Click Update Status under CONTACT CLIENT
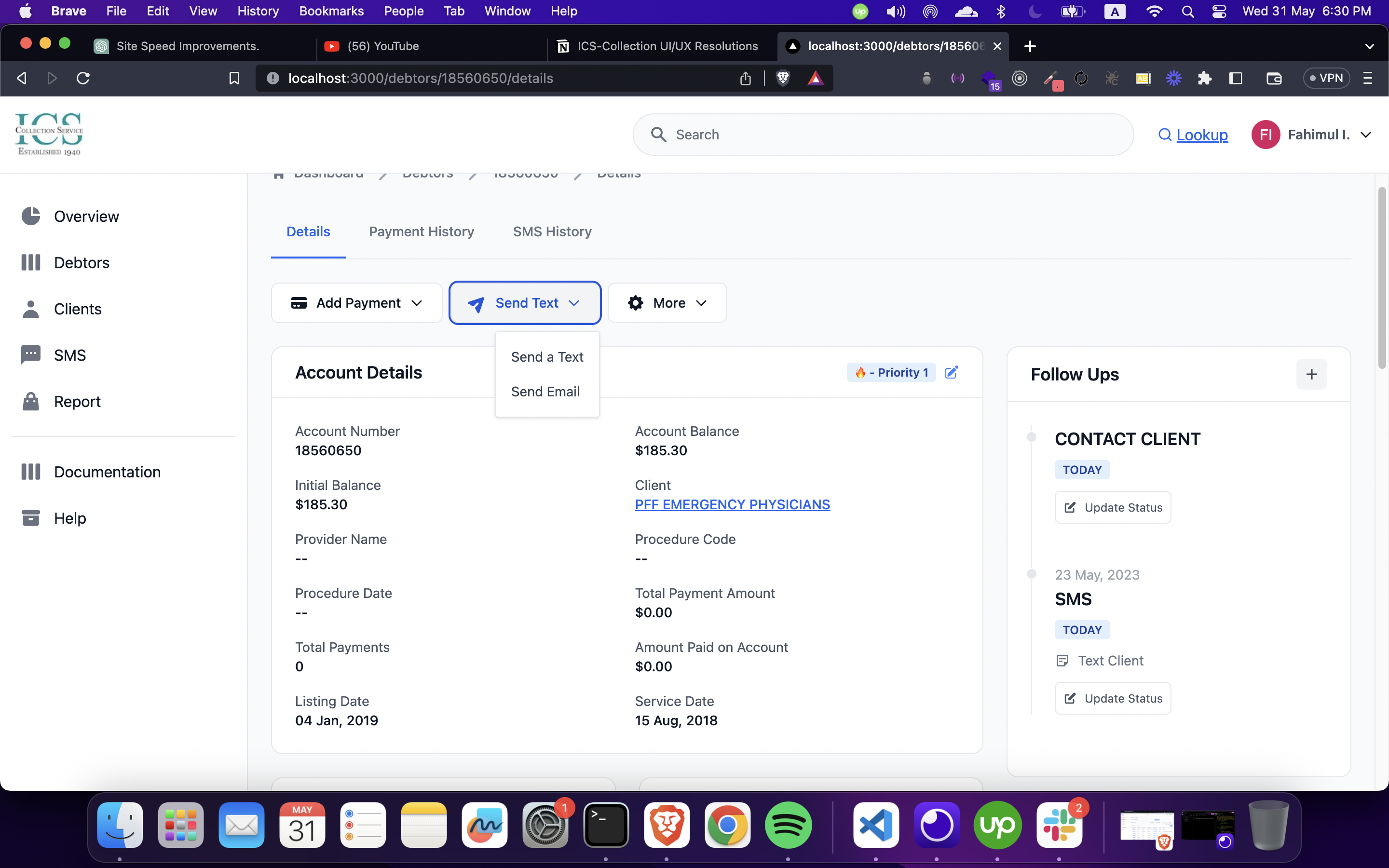The image size is (1389, 868). point(1112,507)
